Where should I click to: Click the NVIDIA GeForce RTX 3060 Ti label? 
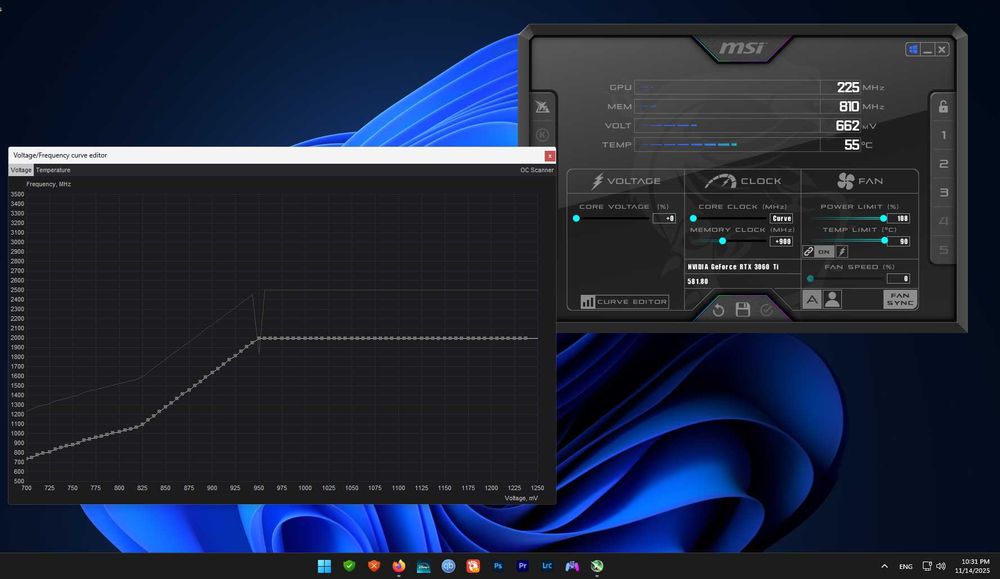733,267
